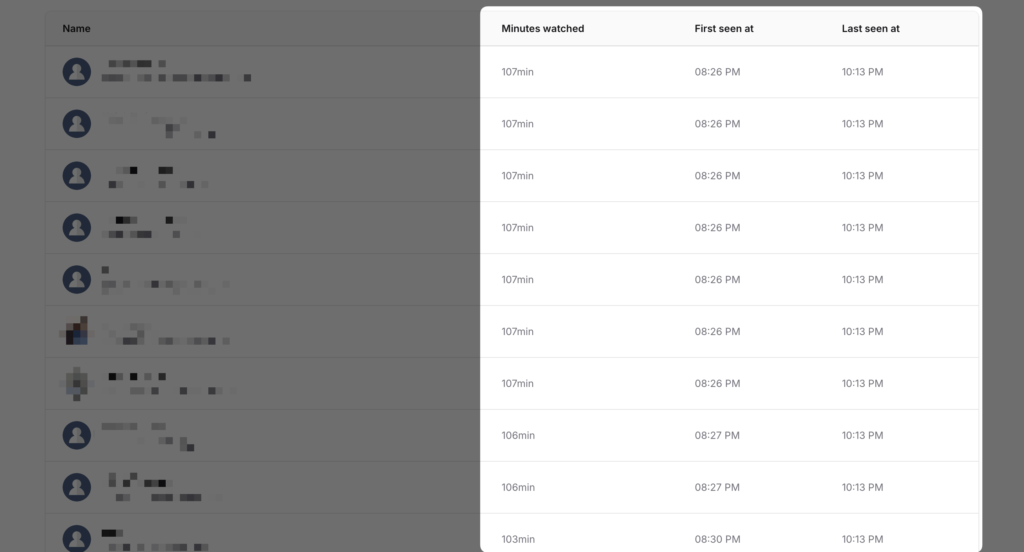Click the ninth row's default avatar icon
Screen dimensions: 1024x552
click(76, 487)
